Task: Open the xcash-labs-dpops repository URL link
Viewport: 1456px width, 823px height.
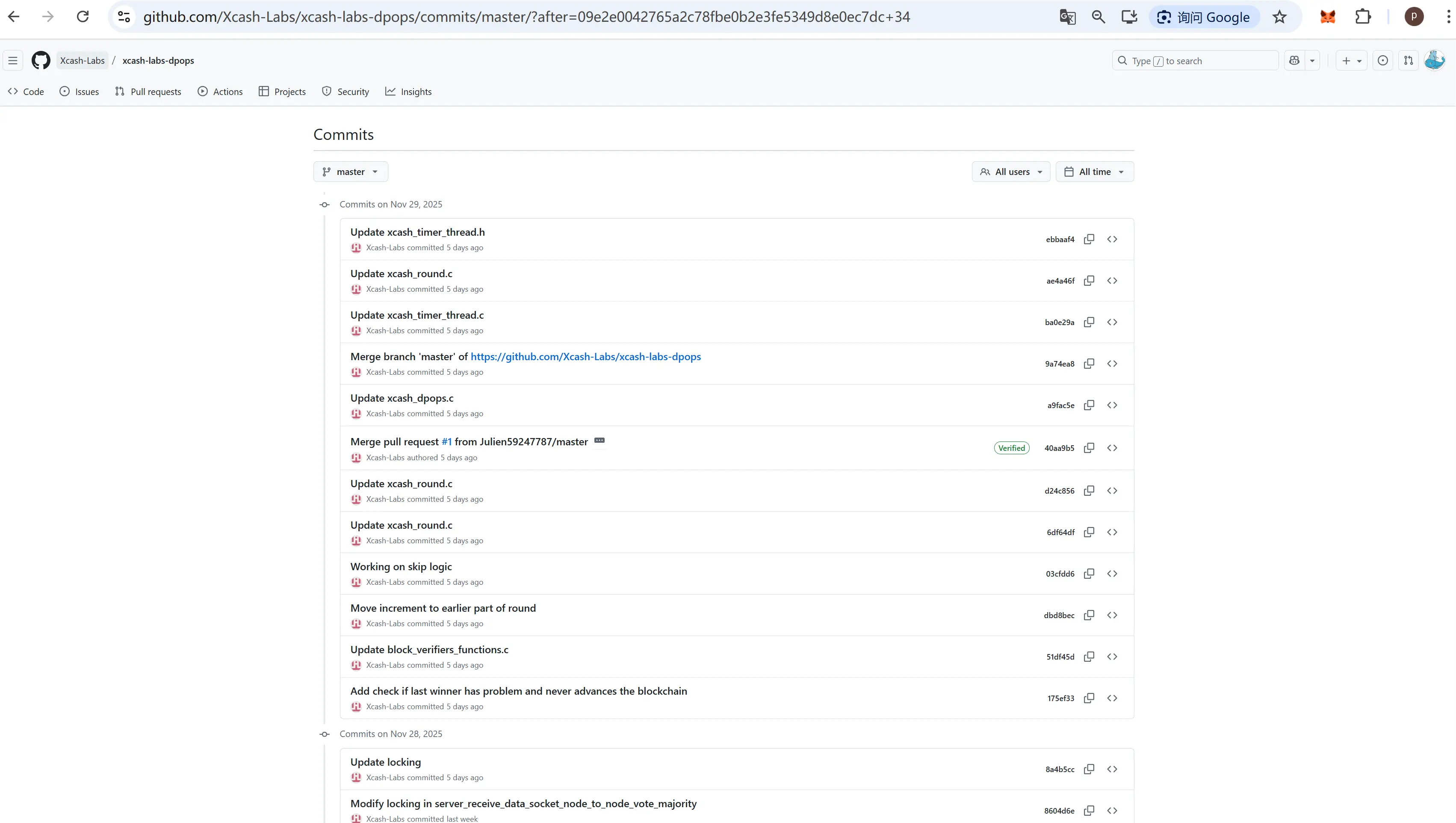Action: (x=585, y=357)
